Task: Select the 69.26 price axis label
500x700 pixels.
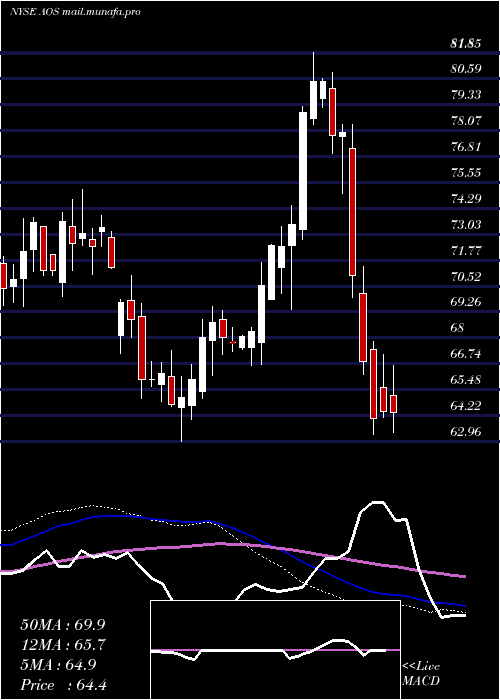Action: point(466,302)
